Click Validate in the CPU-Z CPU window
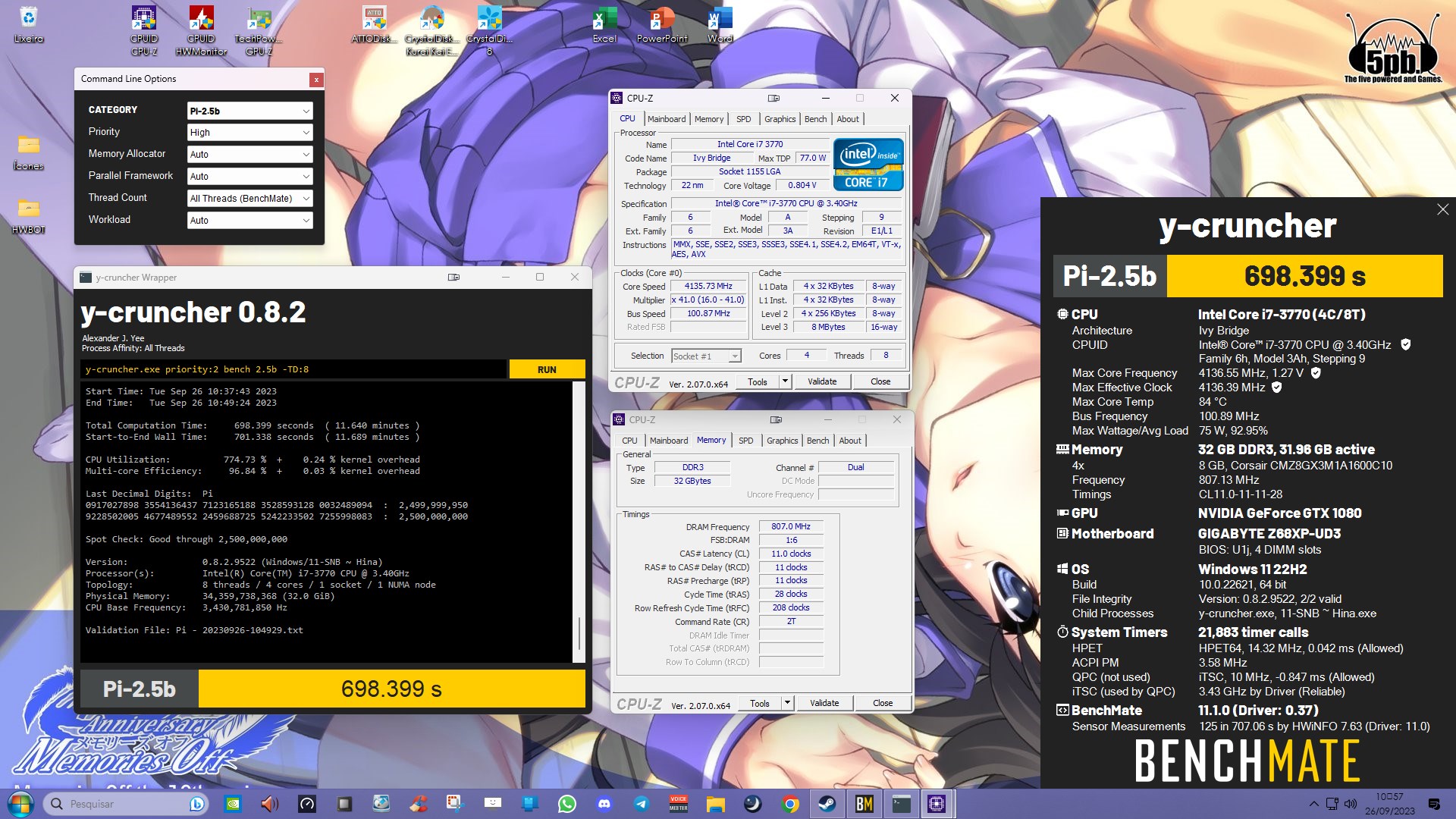This screenshot has width=1456, height=819. click(822, 381)
